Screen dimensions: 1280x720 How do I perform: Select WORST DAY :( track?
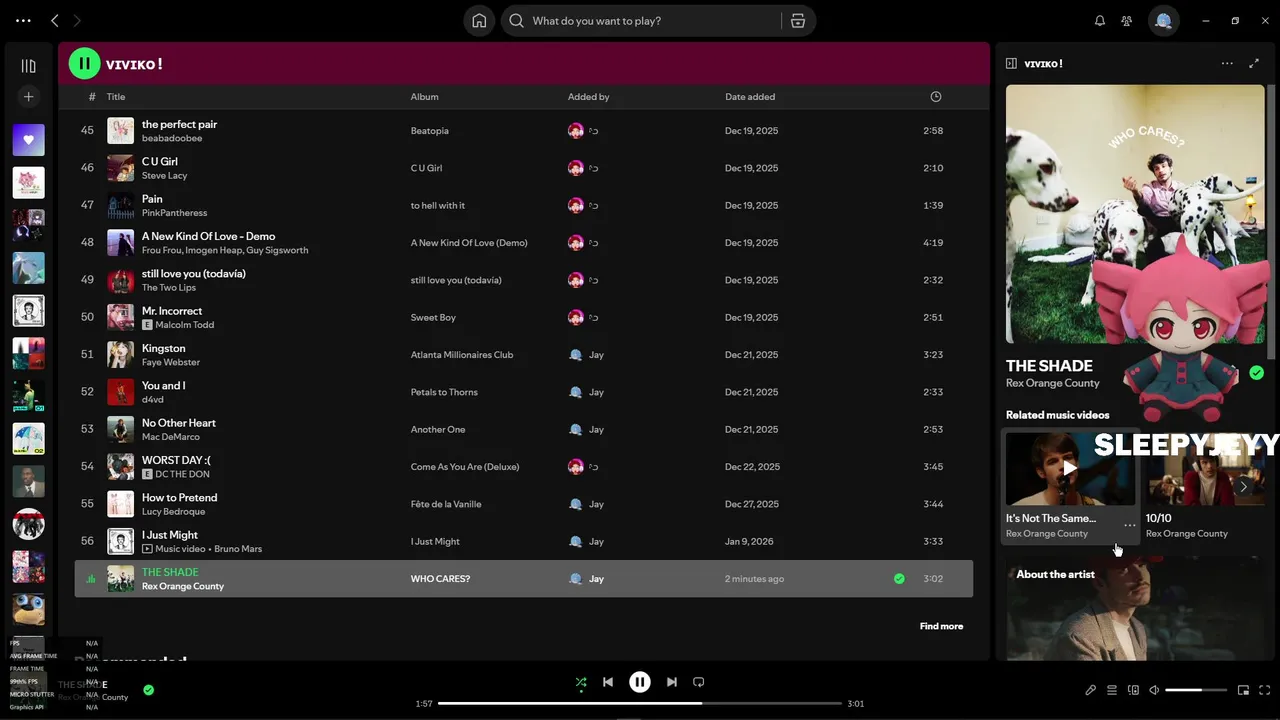(x=523, y=467)
